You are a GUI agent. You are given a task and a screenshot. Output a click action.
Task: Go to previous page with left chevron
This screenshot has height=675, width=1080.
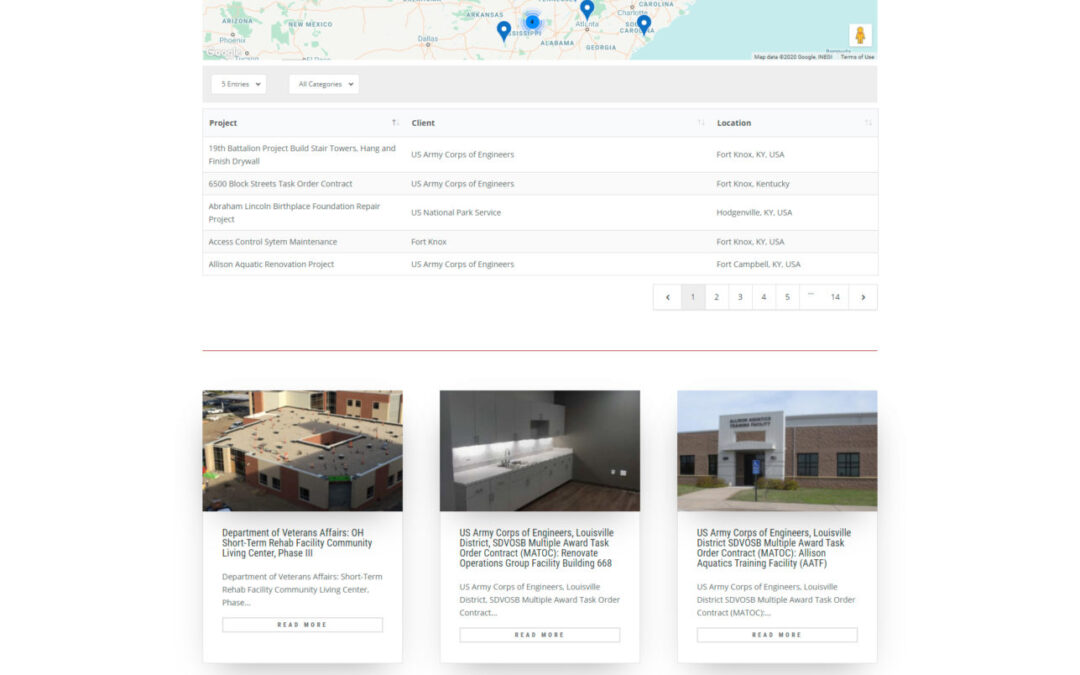[x=667, y=297]
